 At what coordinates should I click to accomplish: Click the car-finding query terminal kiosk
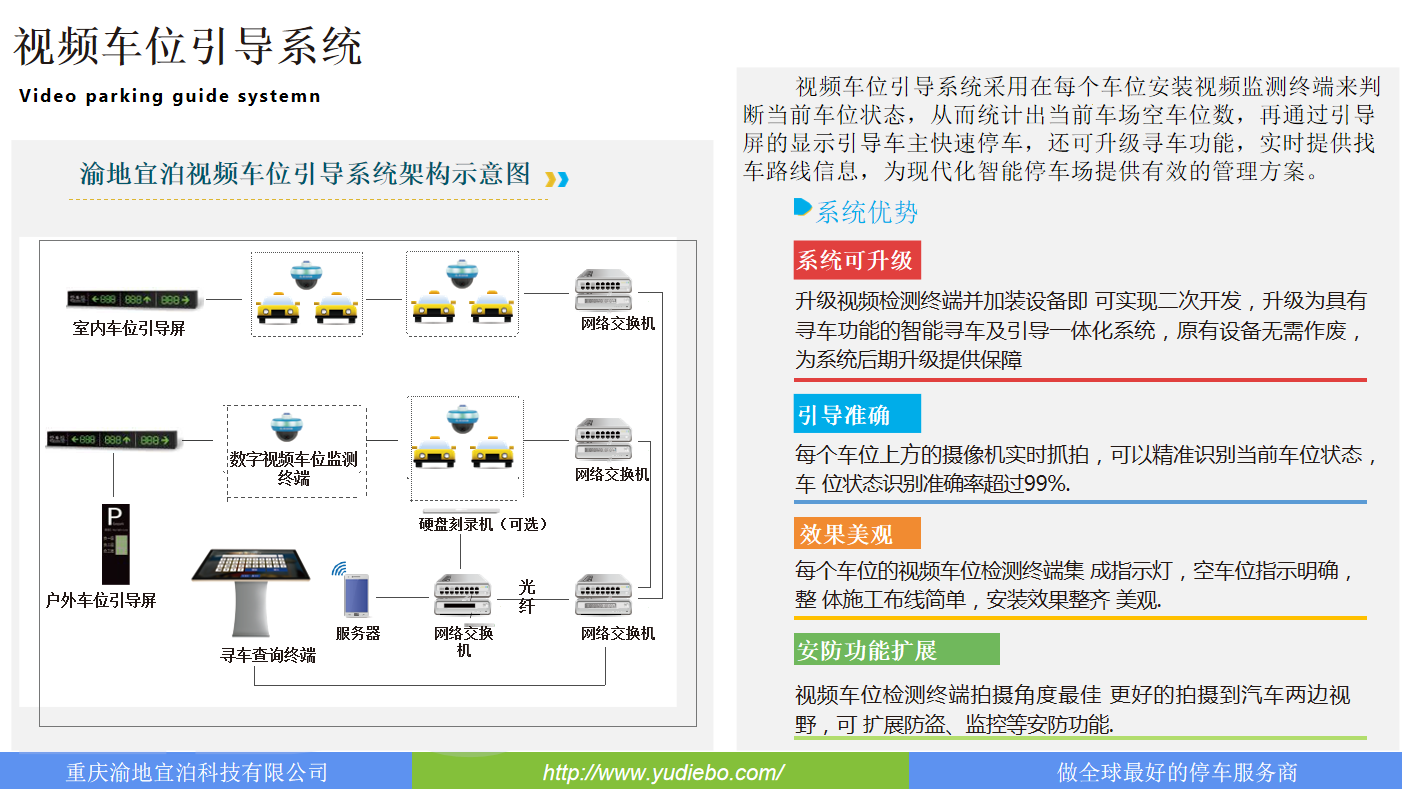(250, 591)
